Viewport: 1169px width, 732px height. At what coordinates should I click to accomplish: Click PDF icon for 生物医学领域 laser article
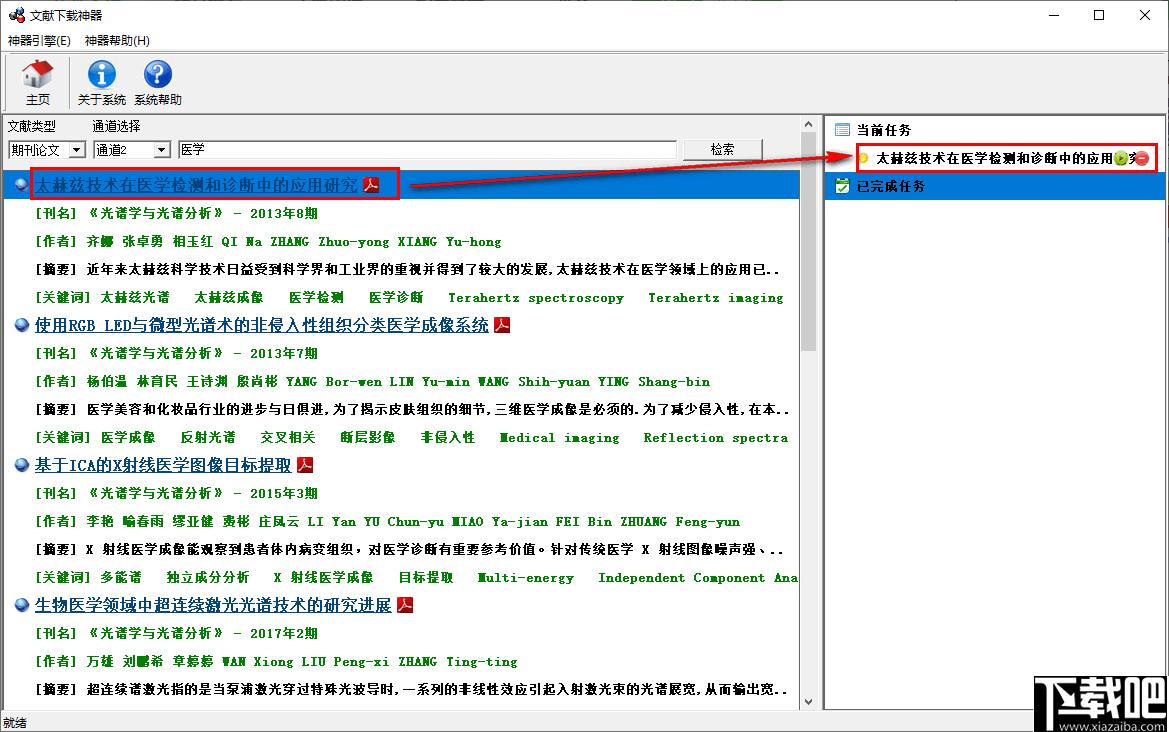405,605
